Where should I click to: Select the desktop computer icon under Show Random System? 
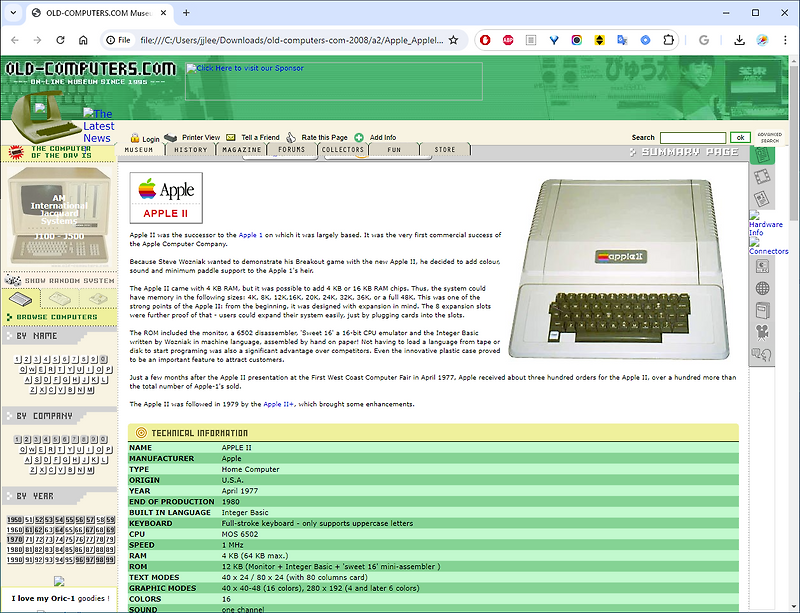point(20,299)
